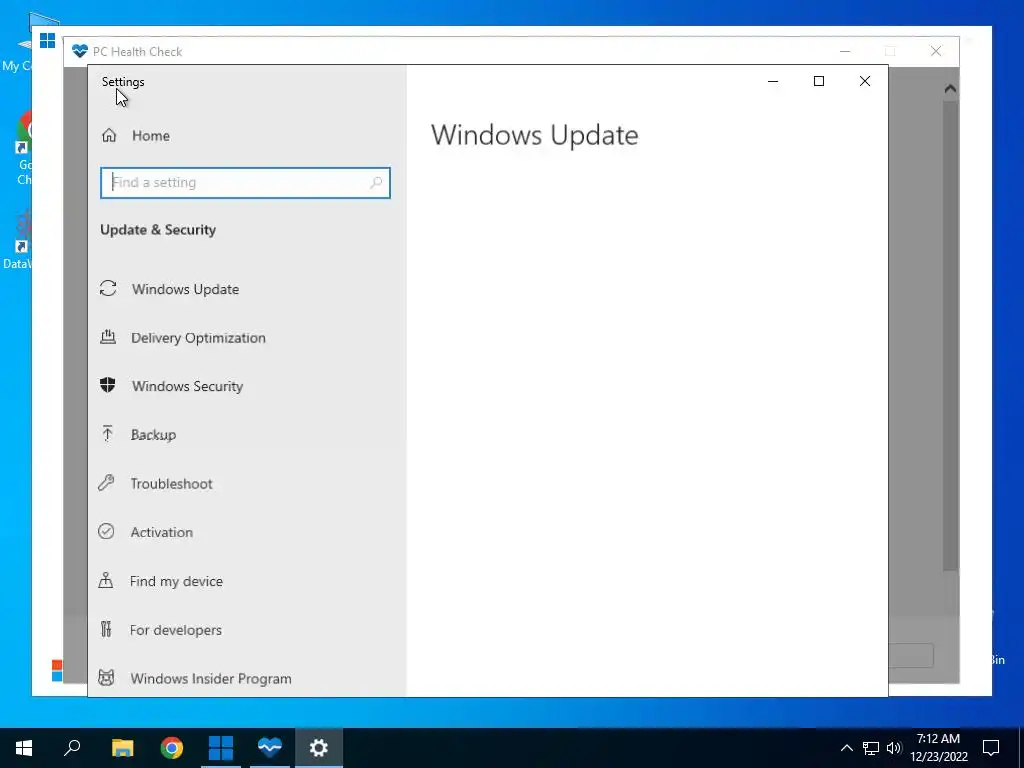Switch to Windows 11 app on taskbar

pyautogui.click(x=221, y=748)
